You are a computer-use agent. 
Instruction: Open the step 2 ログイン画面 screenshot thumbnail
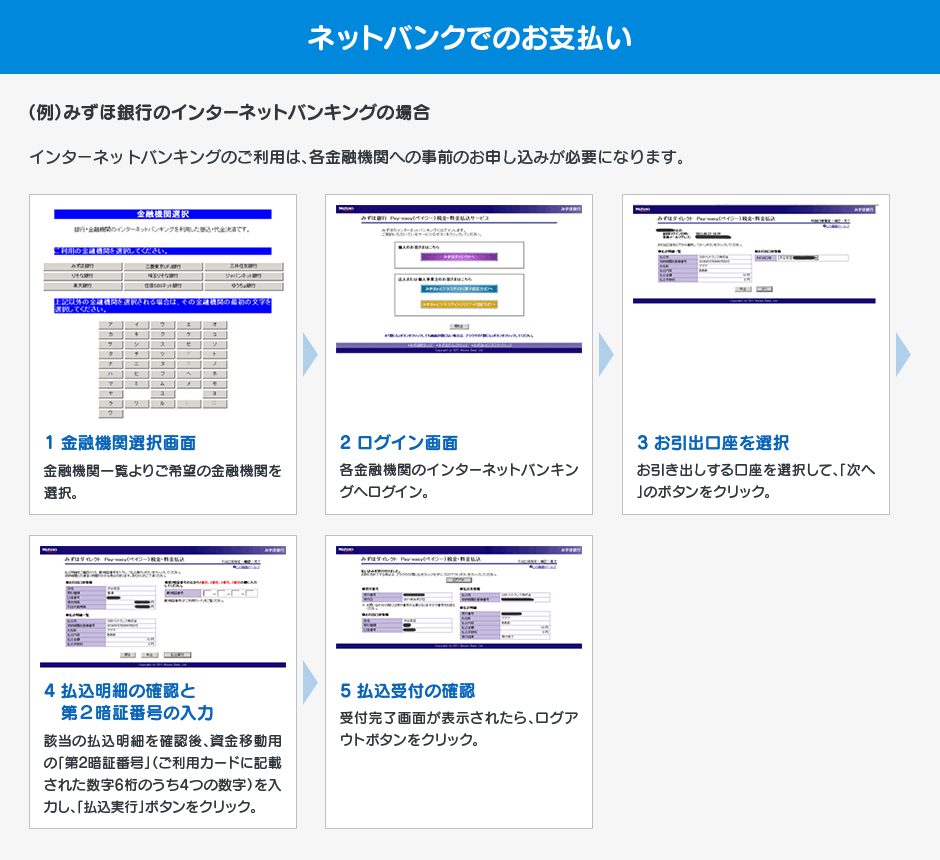pyautogui.click(x=459, y=279)
